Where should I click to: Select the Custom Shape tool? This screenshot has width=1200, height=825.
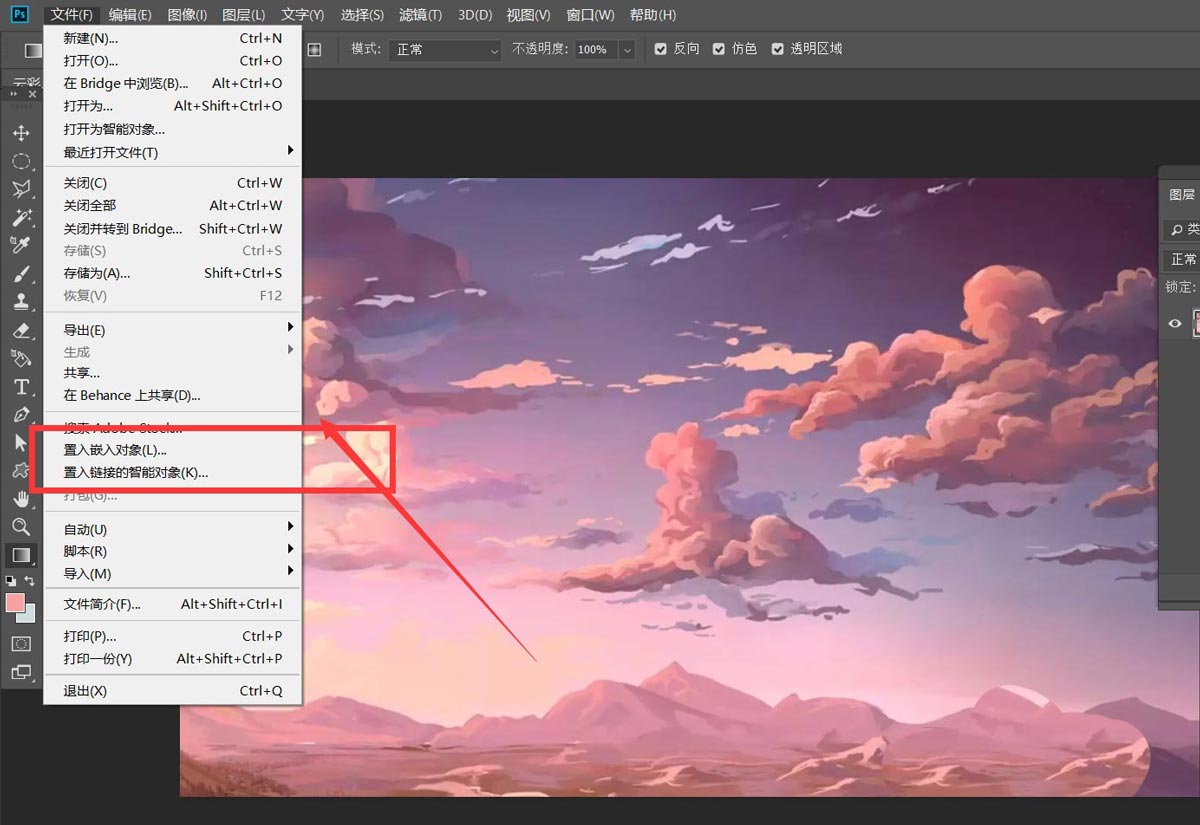tap(21, 470)
